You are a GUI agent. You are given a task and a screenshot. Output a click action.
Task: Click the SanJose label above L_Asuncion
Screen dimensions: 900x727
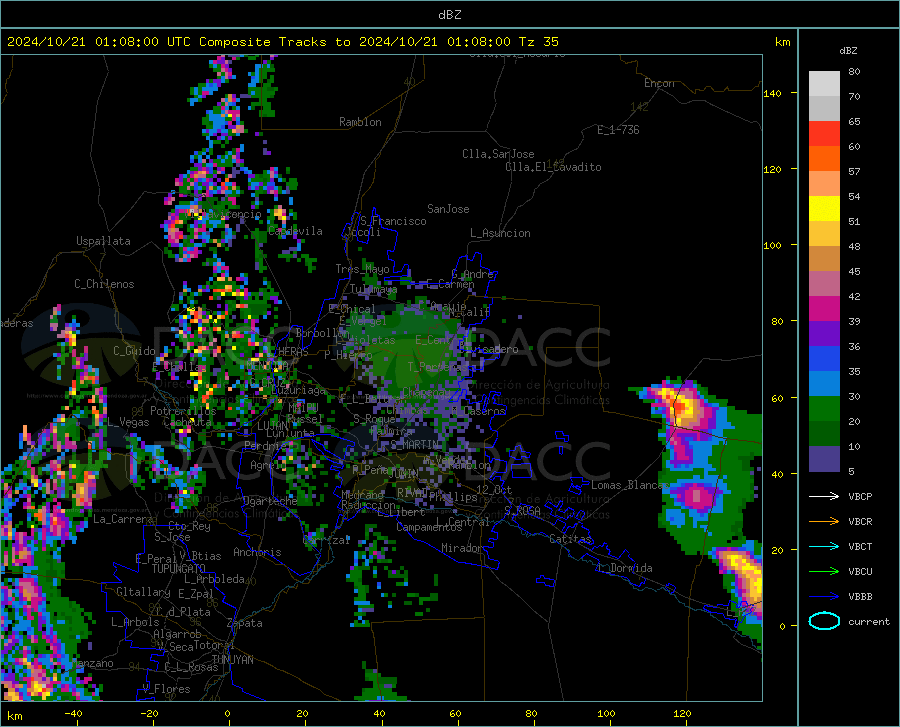click(448, 209)
